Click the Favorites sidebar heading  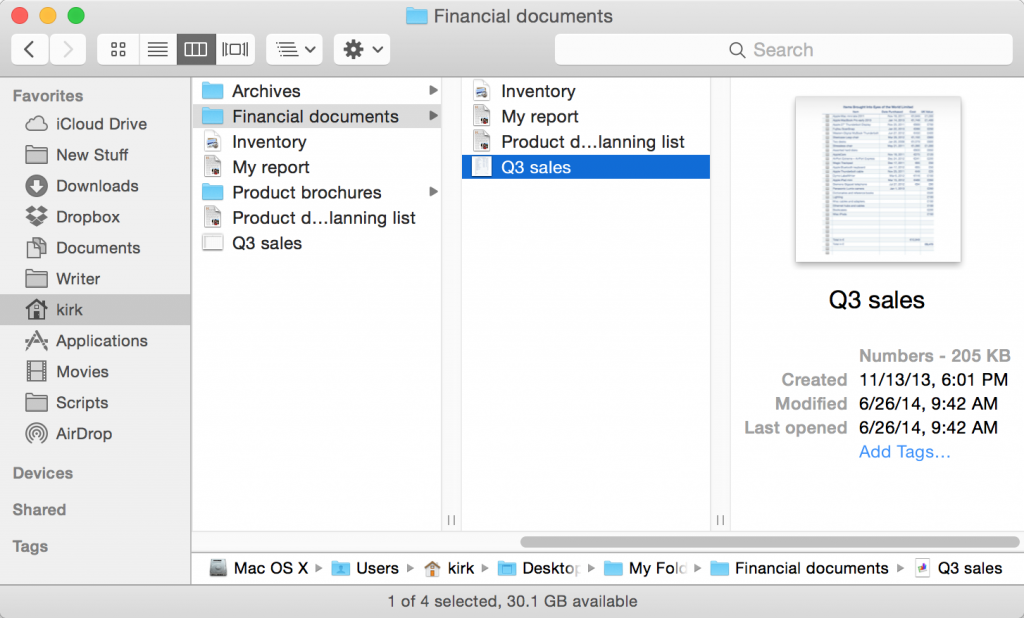click(48, 96)
